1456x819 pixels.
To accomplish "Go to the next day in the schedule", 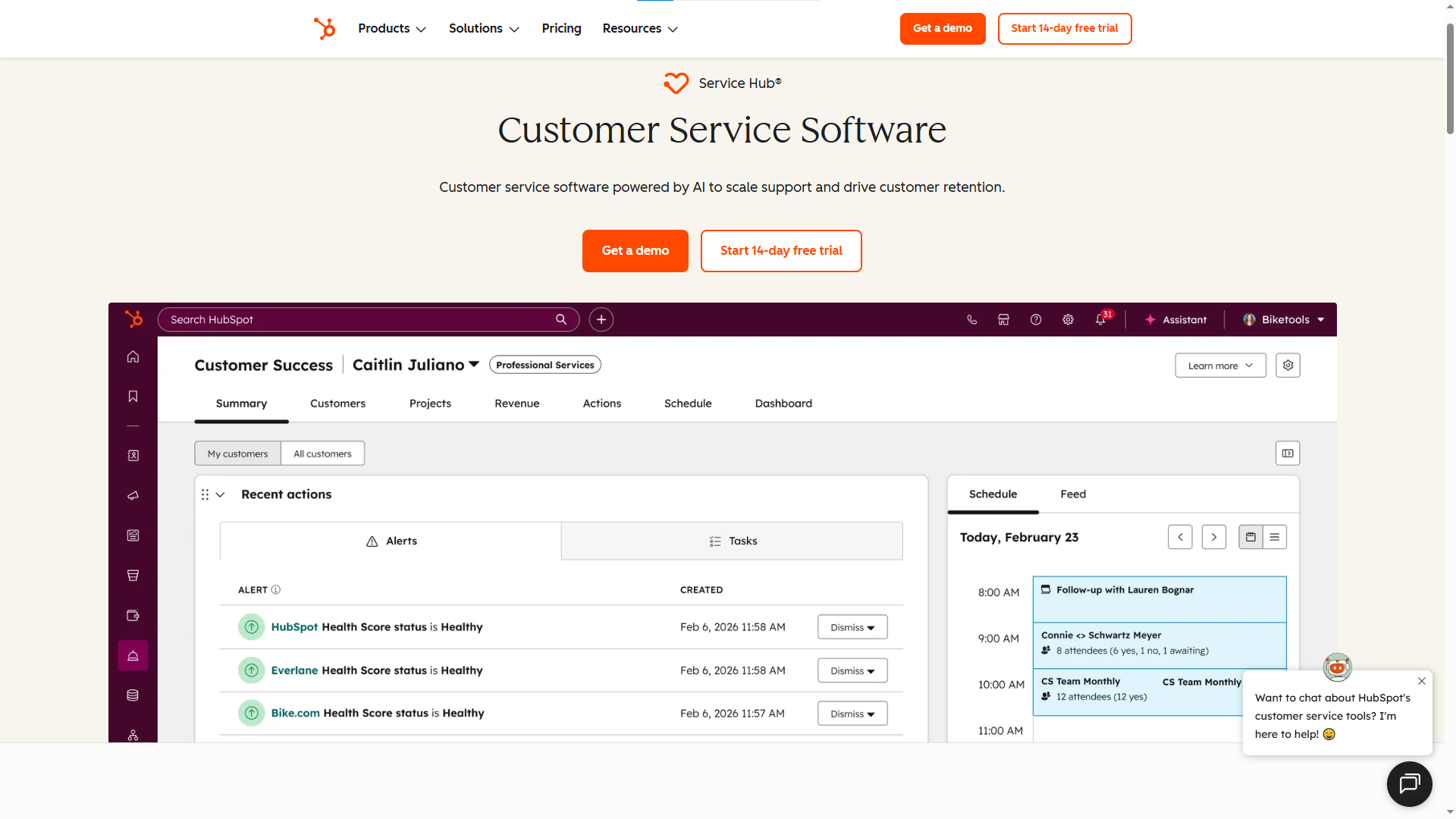I will click(x=1214, y=537).
